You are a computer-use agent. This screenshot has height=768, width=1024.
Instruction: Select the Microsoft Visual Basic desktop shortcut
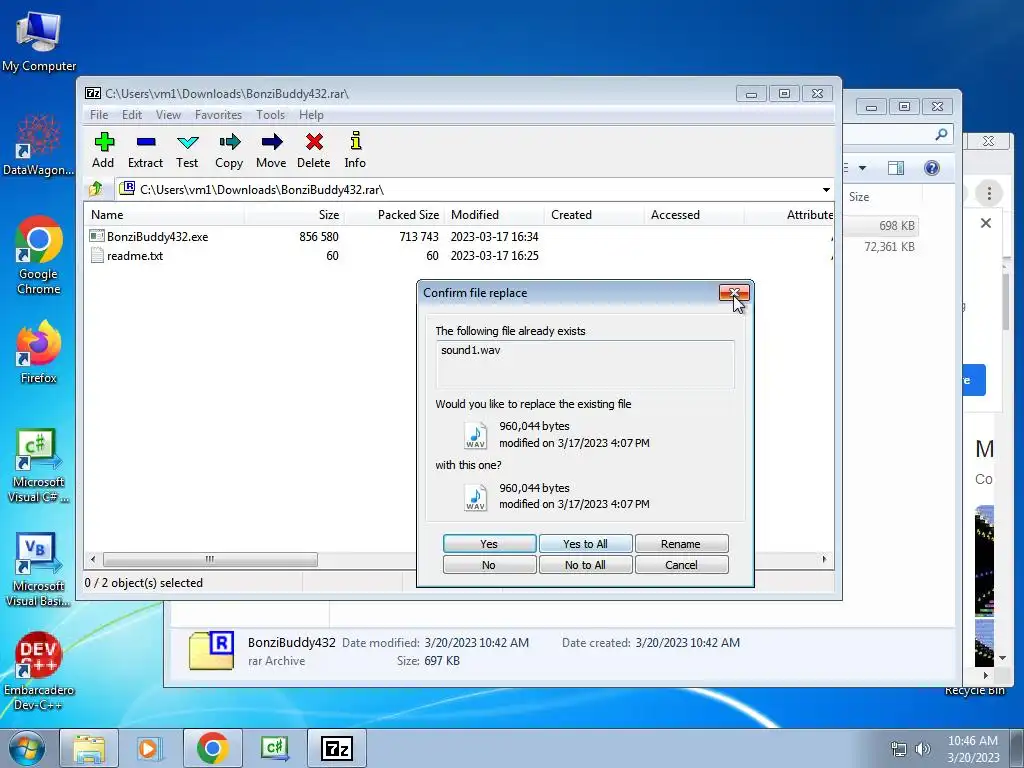pos(39,570)
